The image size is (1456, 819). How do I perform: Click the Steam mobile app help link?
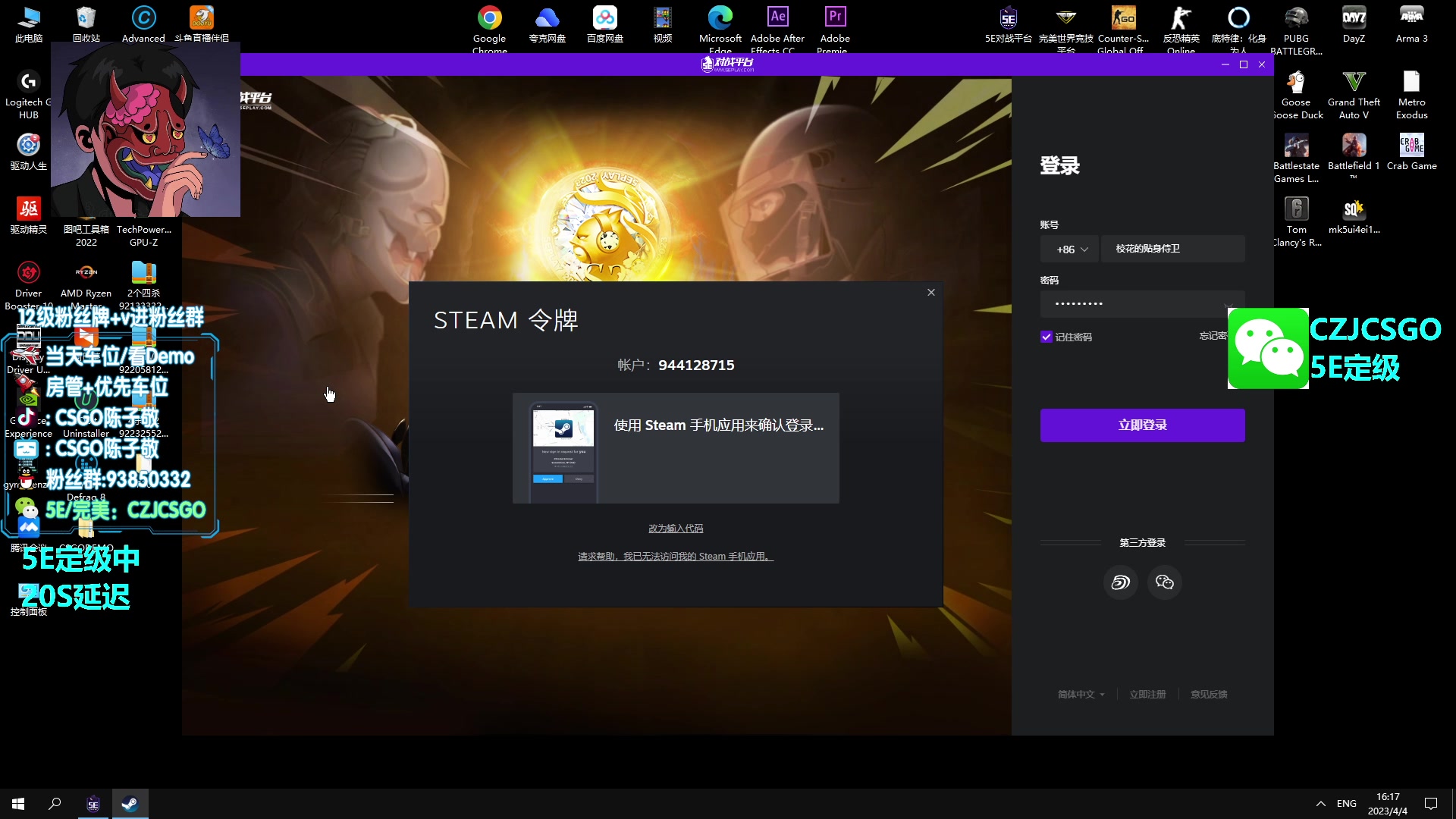pyautogui.click(x=675, y=557)
